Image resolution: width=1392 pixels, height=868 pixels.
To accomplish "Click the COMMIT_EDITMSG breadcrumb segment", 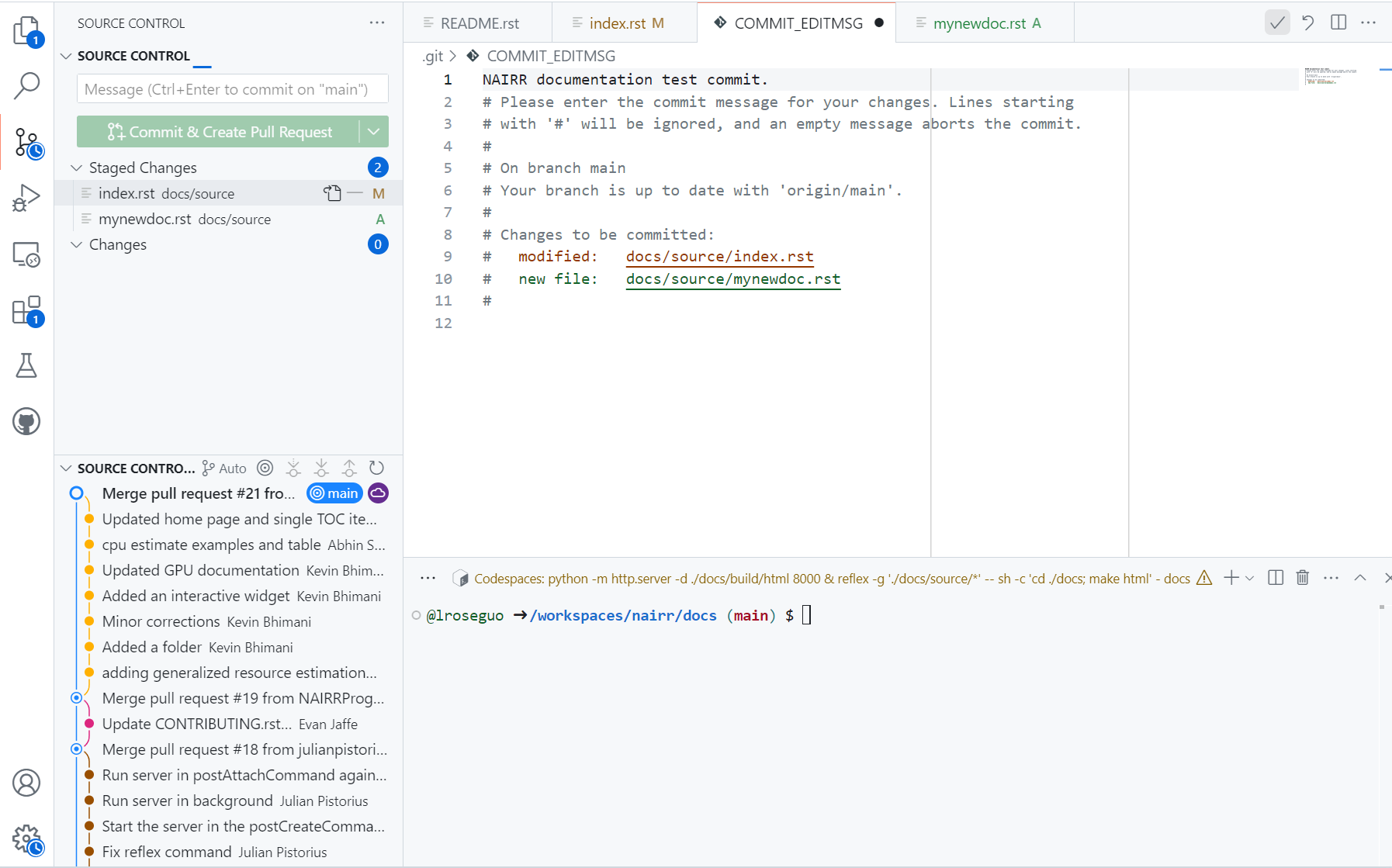I will 551,56.
